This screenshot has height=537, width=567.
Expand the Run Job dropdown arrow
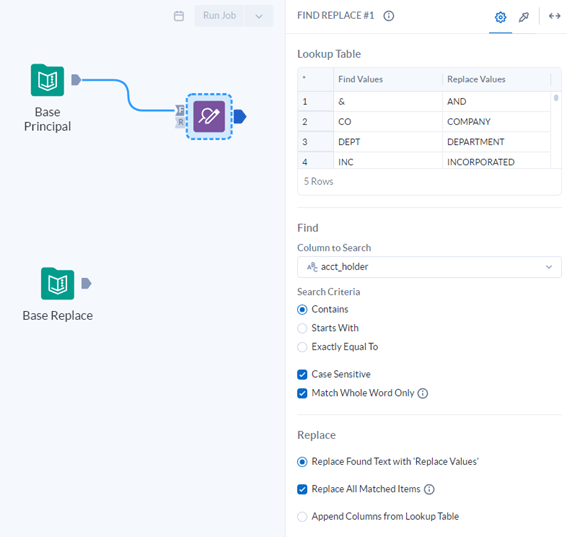coord(259,16)
